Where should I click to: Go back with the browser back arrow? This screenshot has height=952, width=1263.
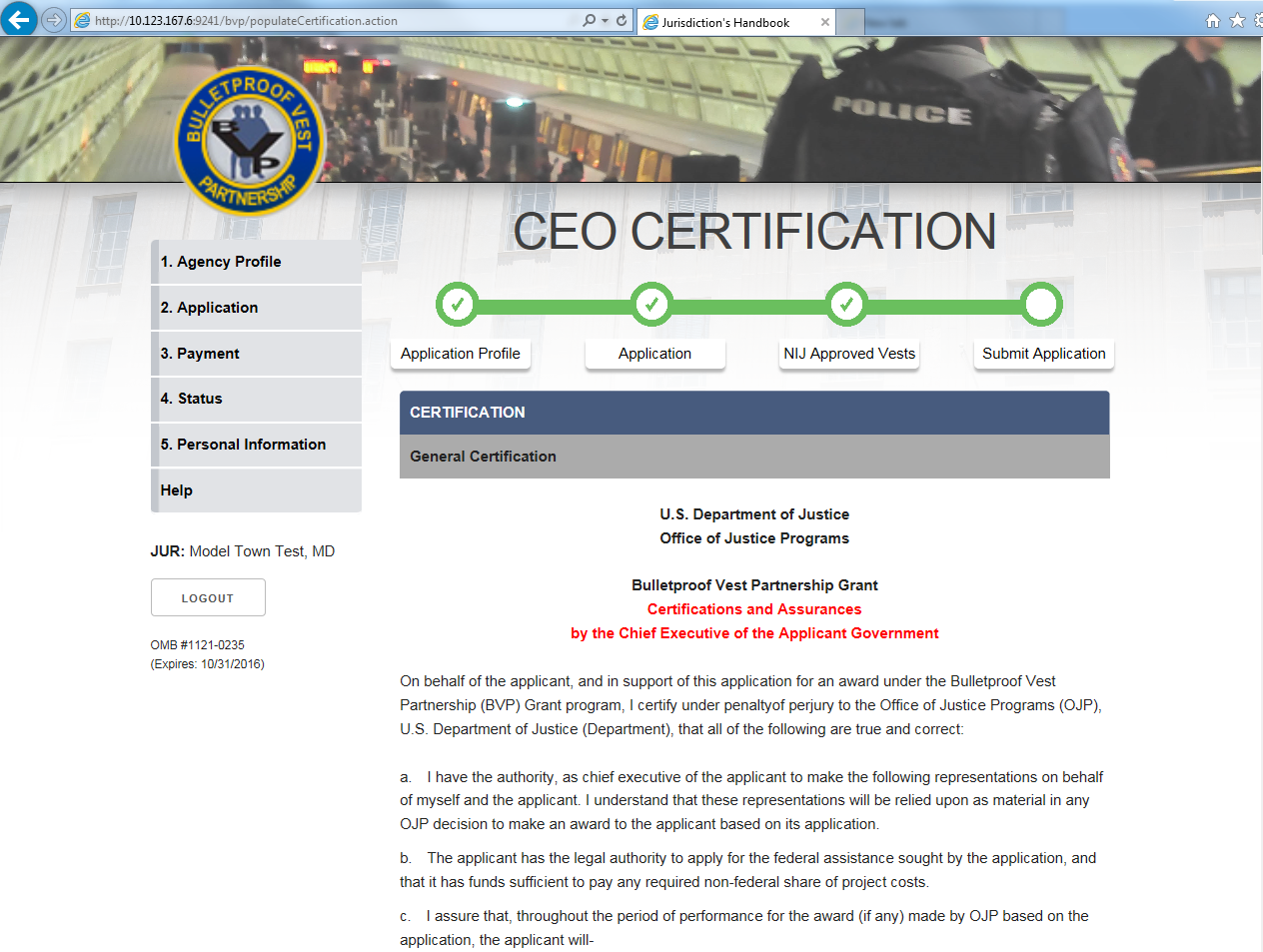19,19
